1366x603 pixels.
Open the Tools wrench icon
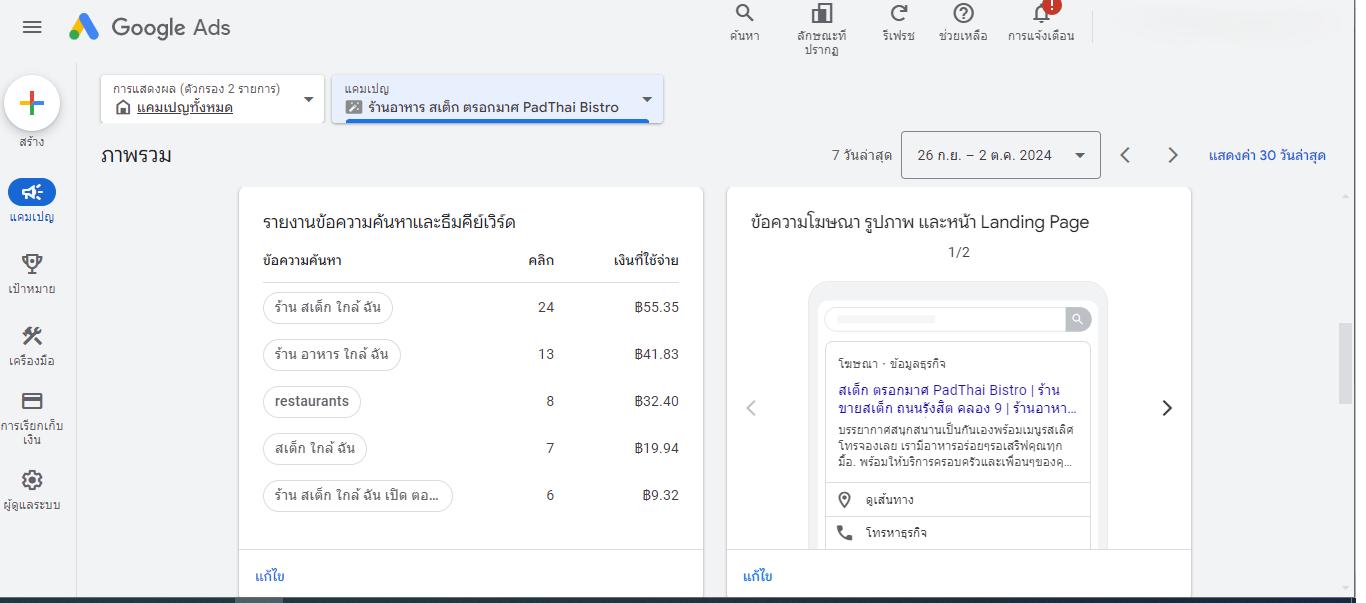click(32, 336)
